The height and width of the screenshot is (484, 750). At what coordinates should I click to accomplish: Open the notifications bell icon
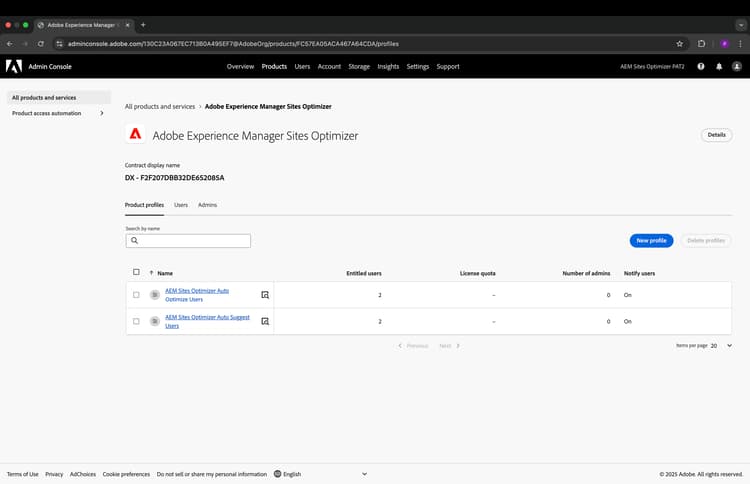pyautogui.click(x=719, y=66)
